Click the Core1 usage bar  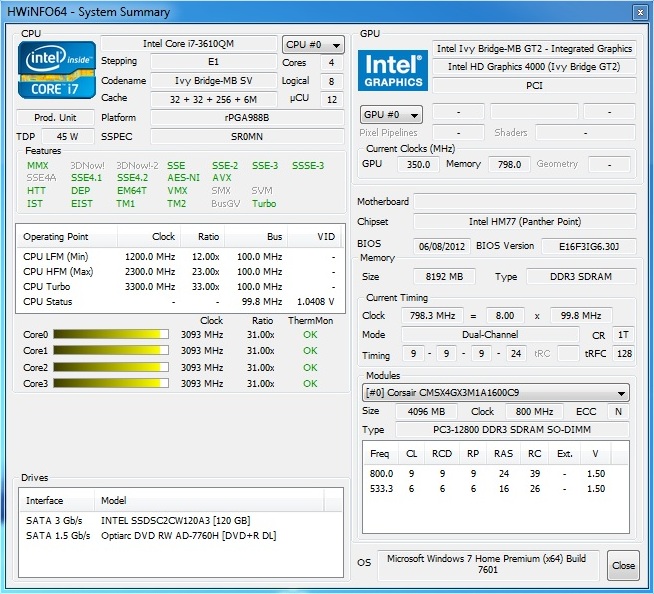point(111,350)
